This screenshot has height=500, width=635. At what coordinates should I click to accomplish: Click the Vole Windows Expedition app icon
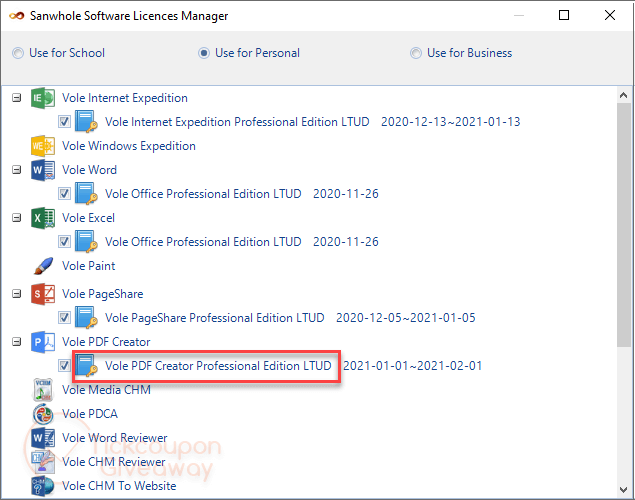coord(43,146)
